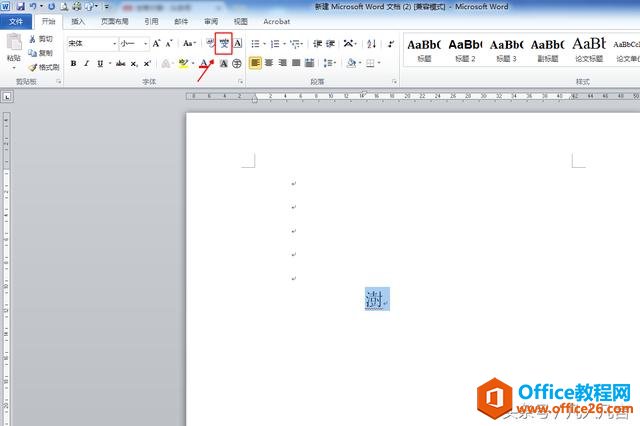Toggle Center alignment

[269, 63]
